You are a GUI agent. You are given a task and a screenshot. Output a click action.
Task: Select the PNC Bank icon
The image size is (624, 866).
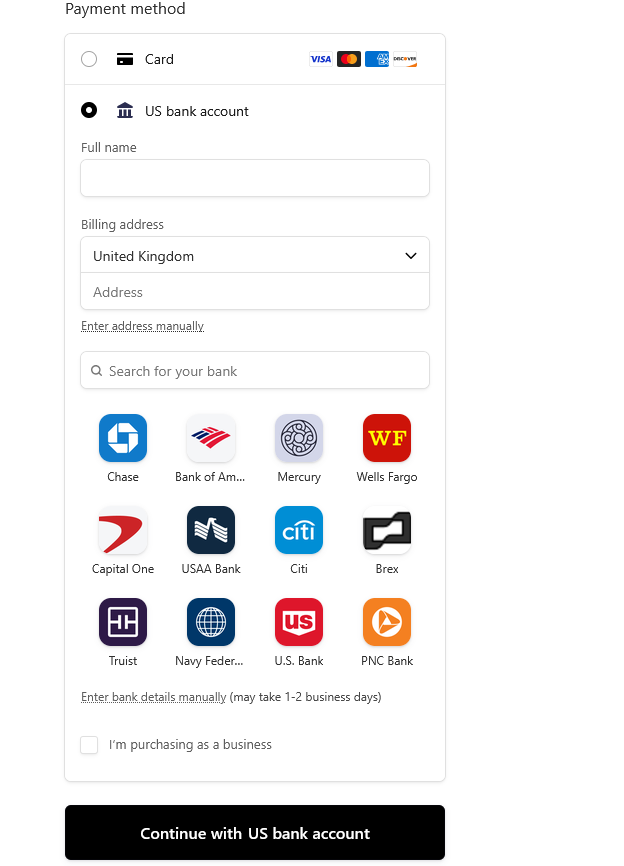(387, 622)
